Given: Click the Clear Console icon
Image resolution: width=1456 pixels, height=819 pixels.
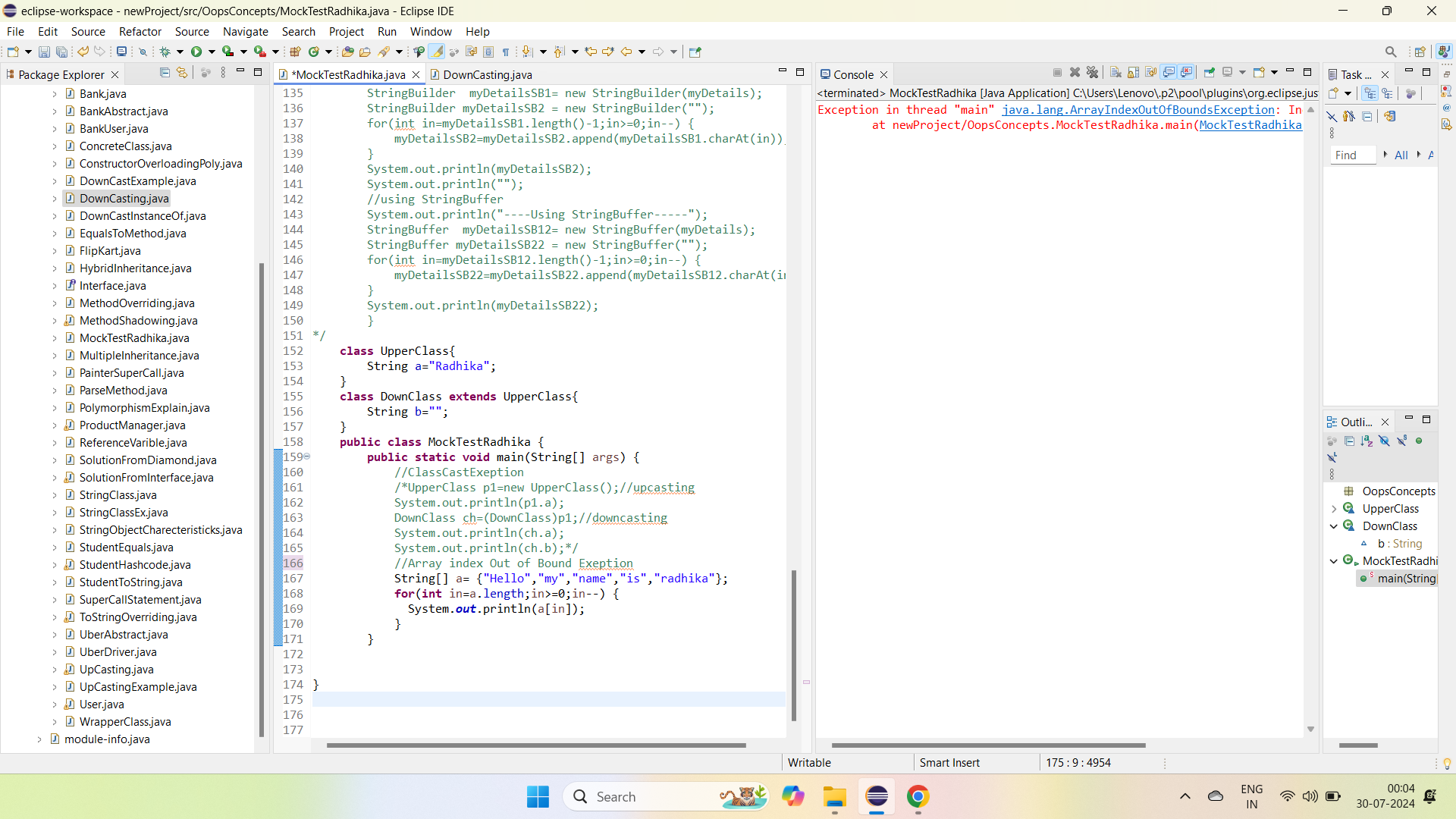Looking at the screenshot, I should pos(1116,73).
